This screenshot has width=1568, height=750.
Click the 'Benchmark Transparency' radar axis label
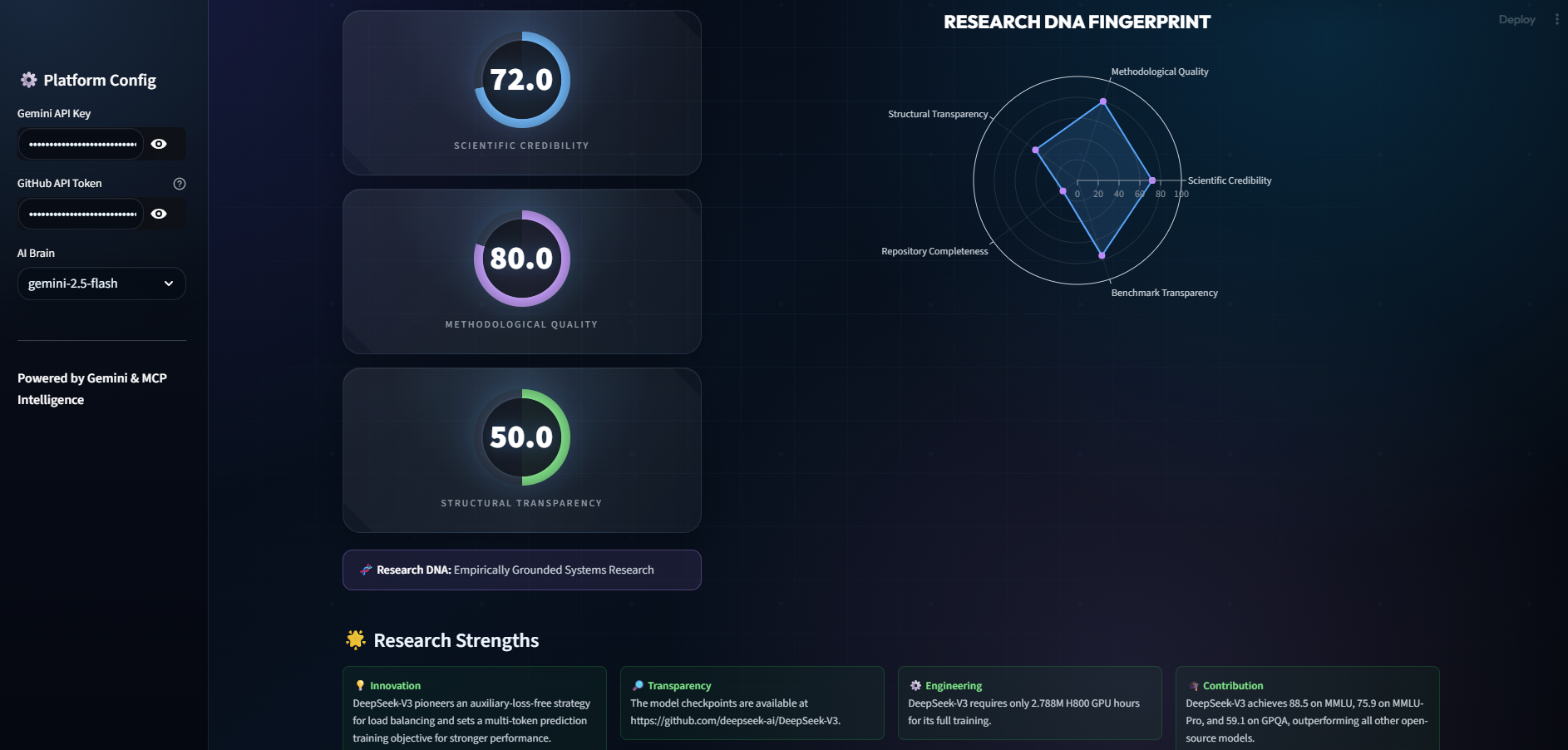tap(1164, 293)
